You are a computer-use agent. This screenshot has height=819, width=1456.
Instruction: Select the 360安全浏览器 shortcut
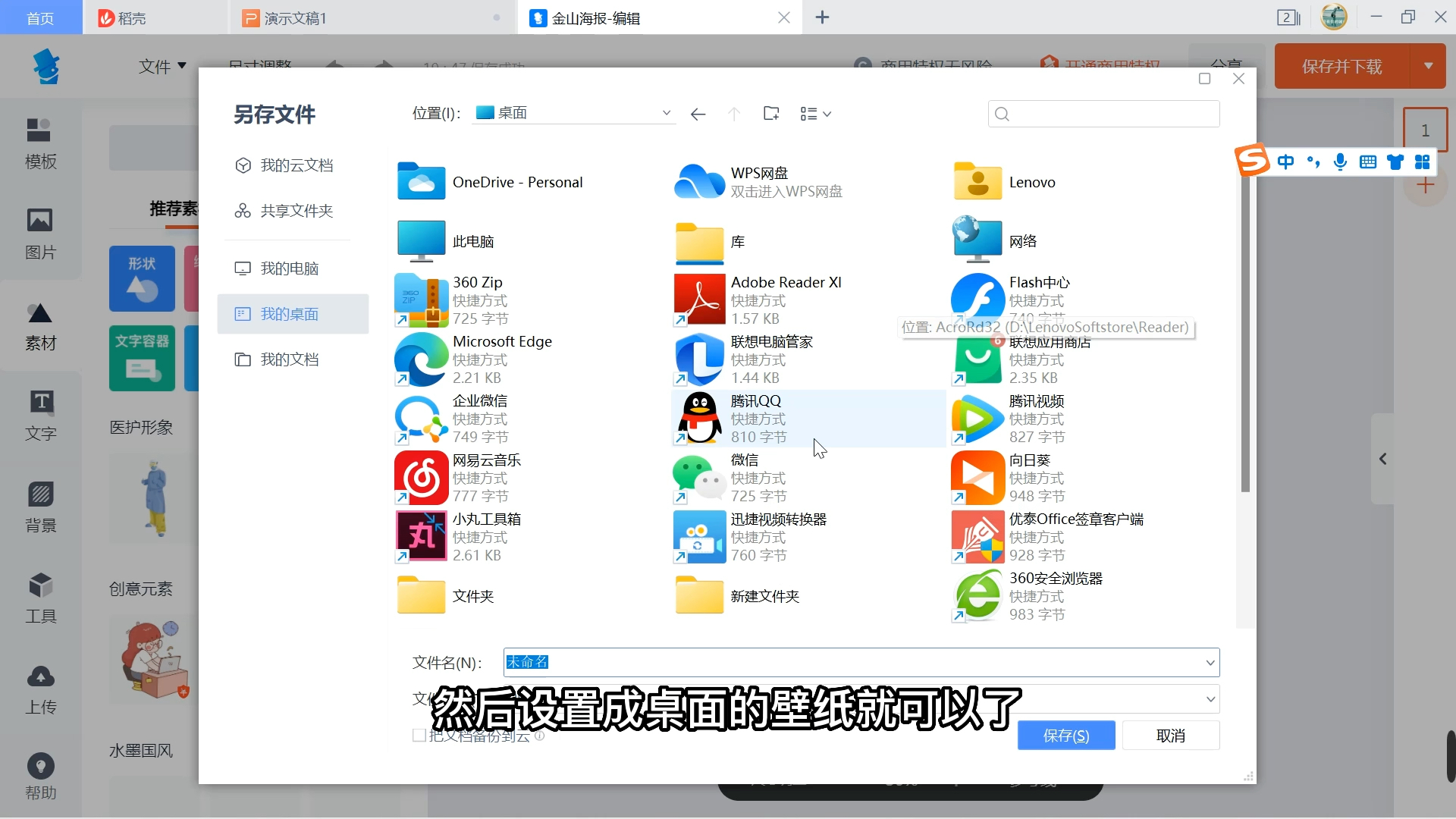point(1028,596)
